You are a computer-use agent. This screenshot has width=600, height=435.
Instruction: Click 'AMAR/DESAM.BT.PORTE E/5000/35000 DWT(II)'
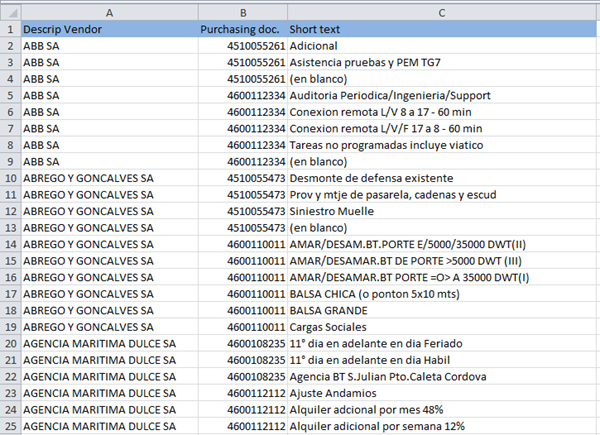(x=442, y=244)
